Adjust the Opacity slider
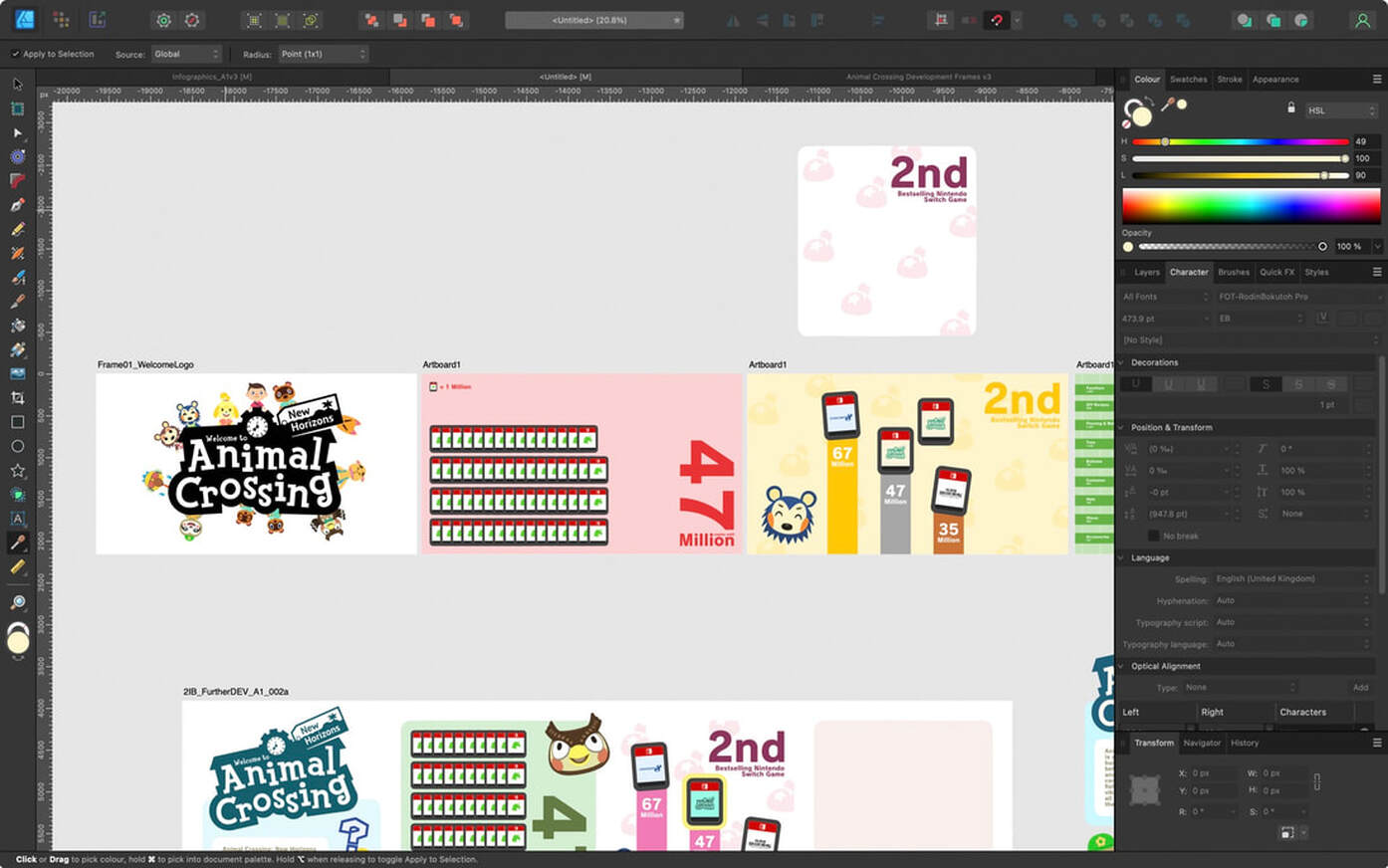The height and width of the screenshot is (868, 1388). (x=1232, y=246)
